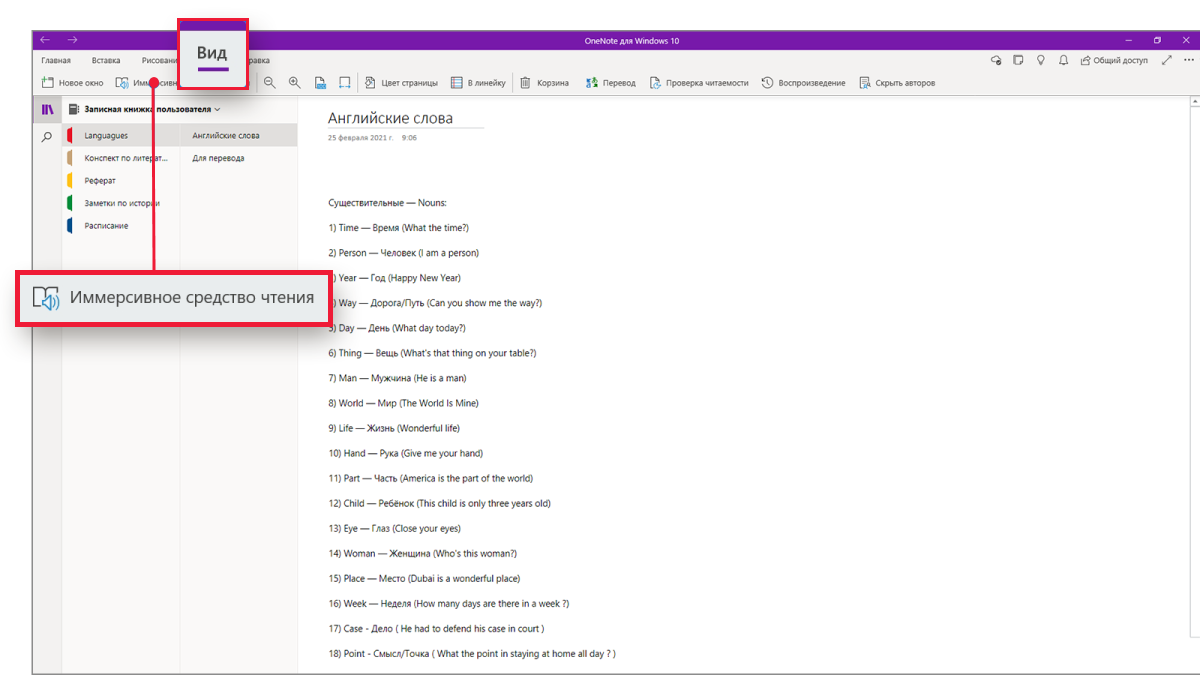Toggle the notebook navigation pane icon
This screenshot has height=675, width=1200.
click(x=47, y=109)
